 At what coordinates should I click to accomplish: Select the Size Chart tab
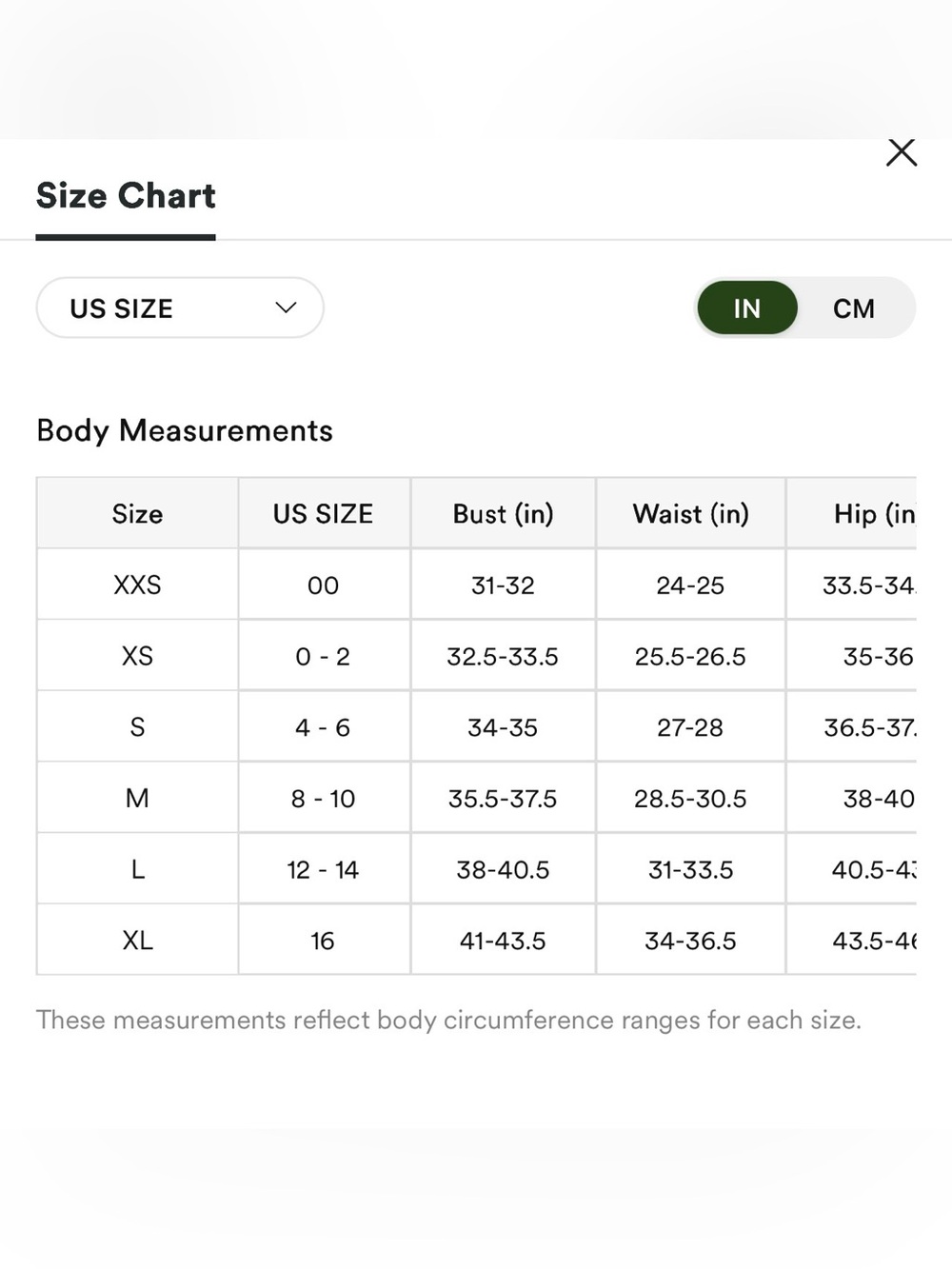pyautogui.click(x=126, y=196)
